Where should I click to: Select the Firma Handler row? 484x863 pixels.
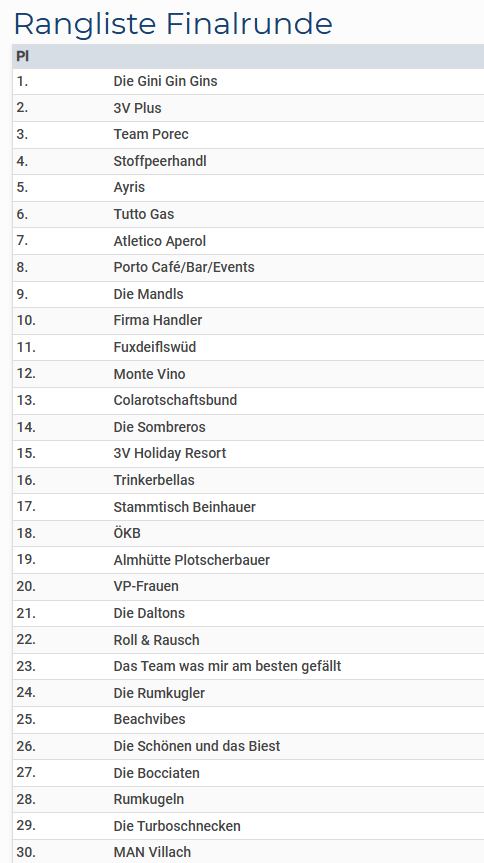tap(248, 320)
